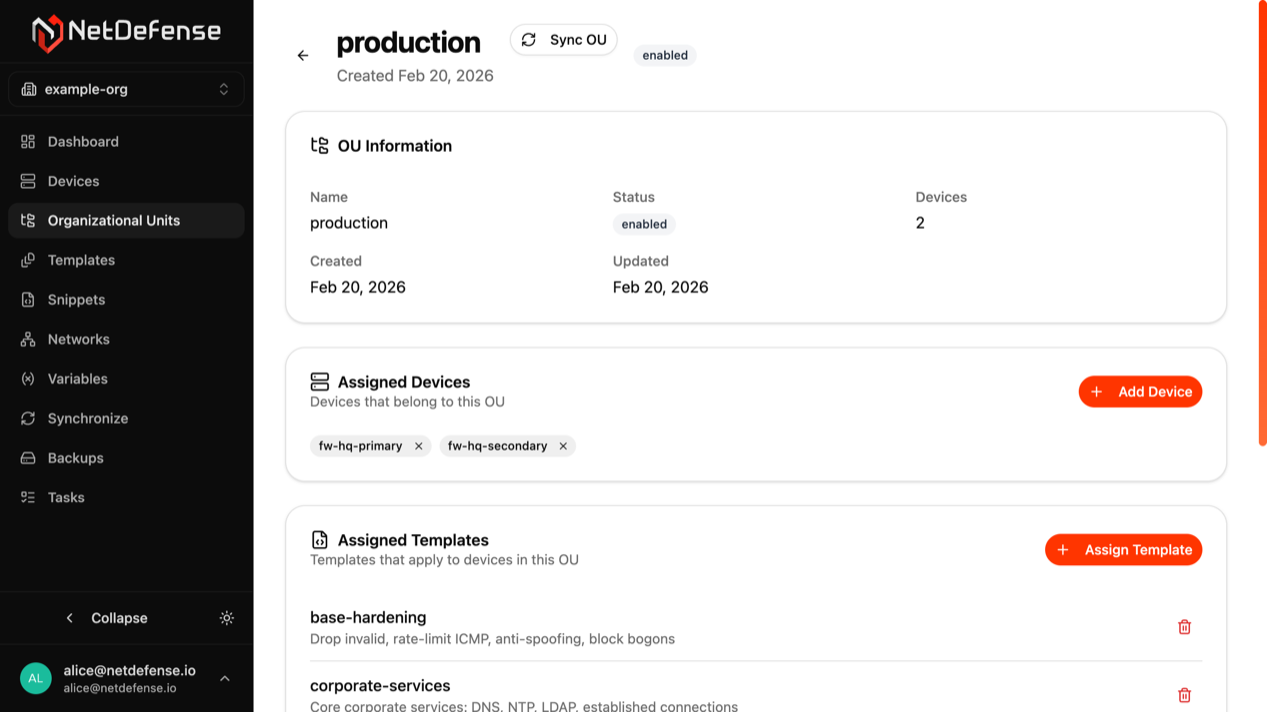
Task: Click the Backups drive icon
Action: (x=28, y=458)
